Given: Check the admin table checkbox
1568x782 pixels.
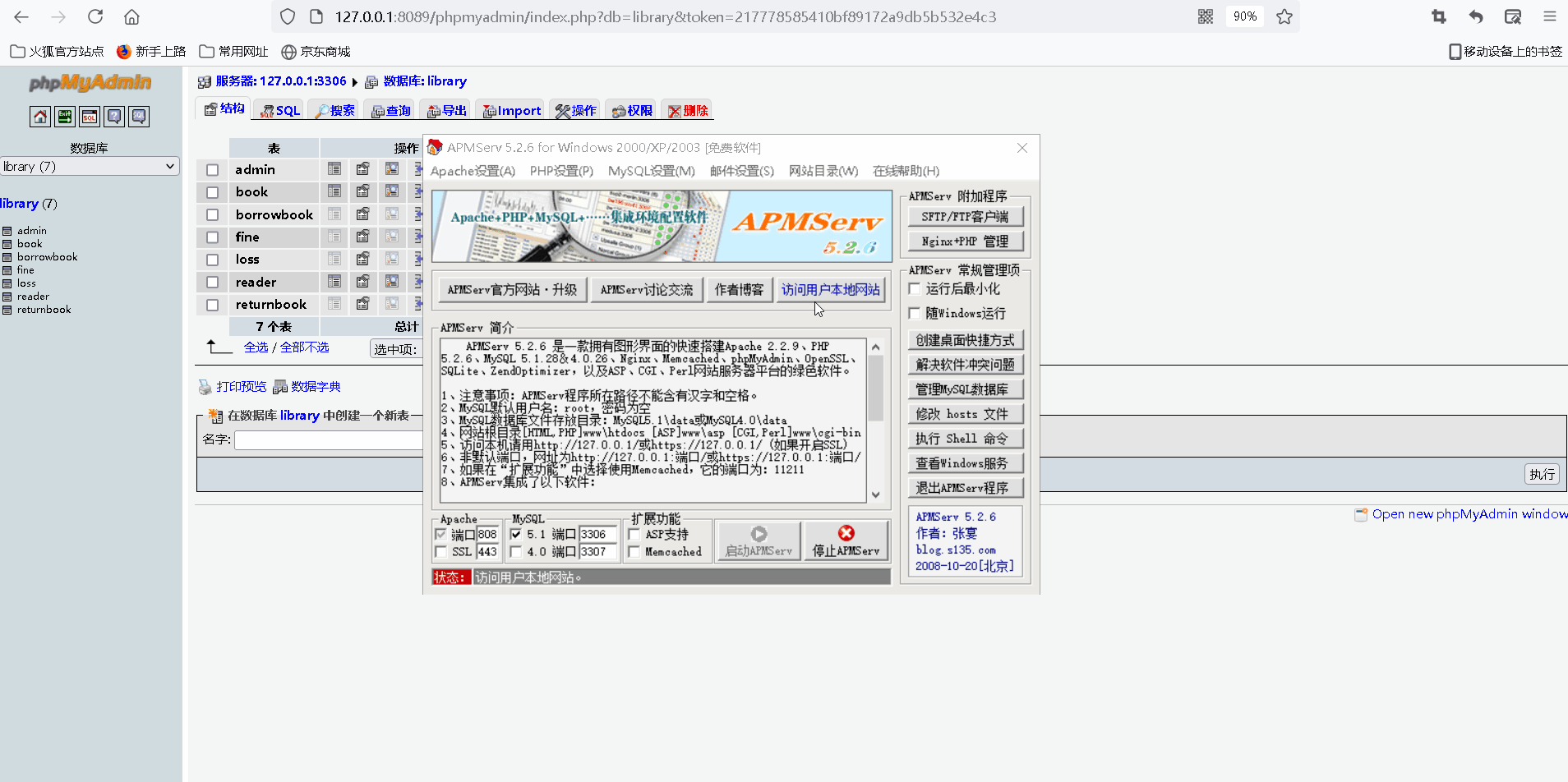Looking at the screenshot, I should (x=213, y=170).
